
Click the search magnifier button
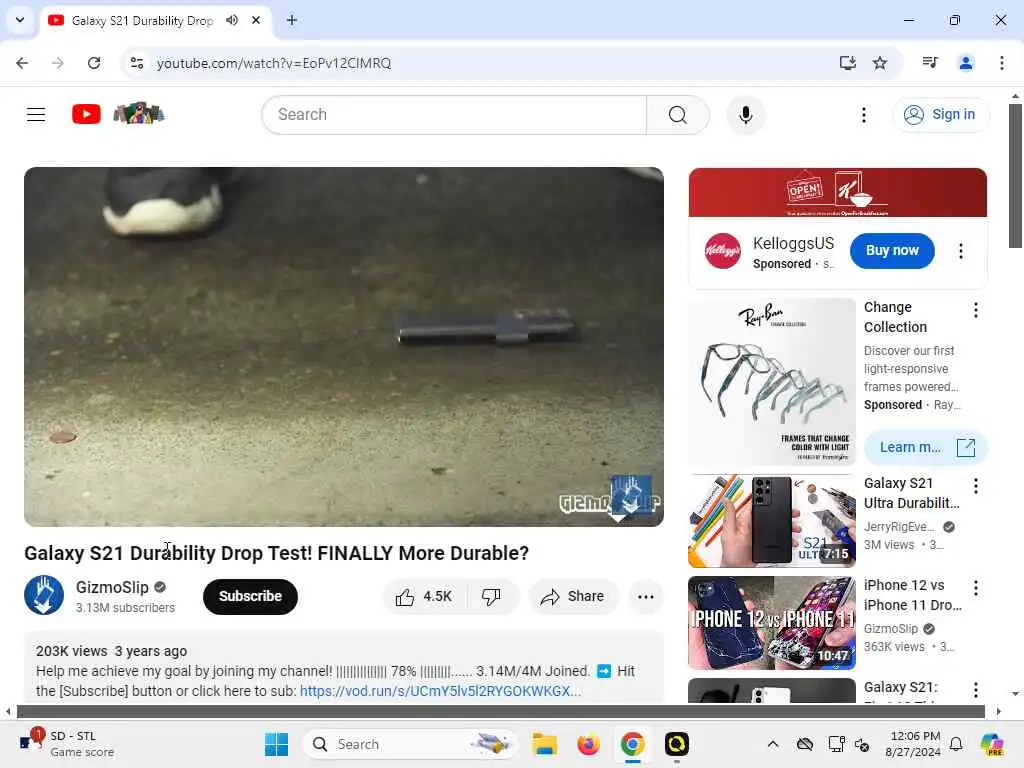pyautogui.click(x=677, y=115)
